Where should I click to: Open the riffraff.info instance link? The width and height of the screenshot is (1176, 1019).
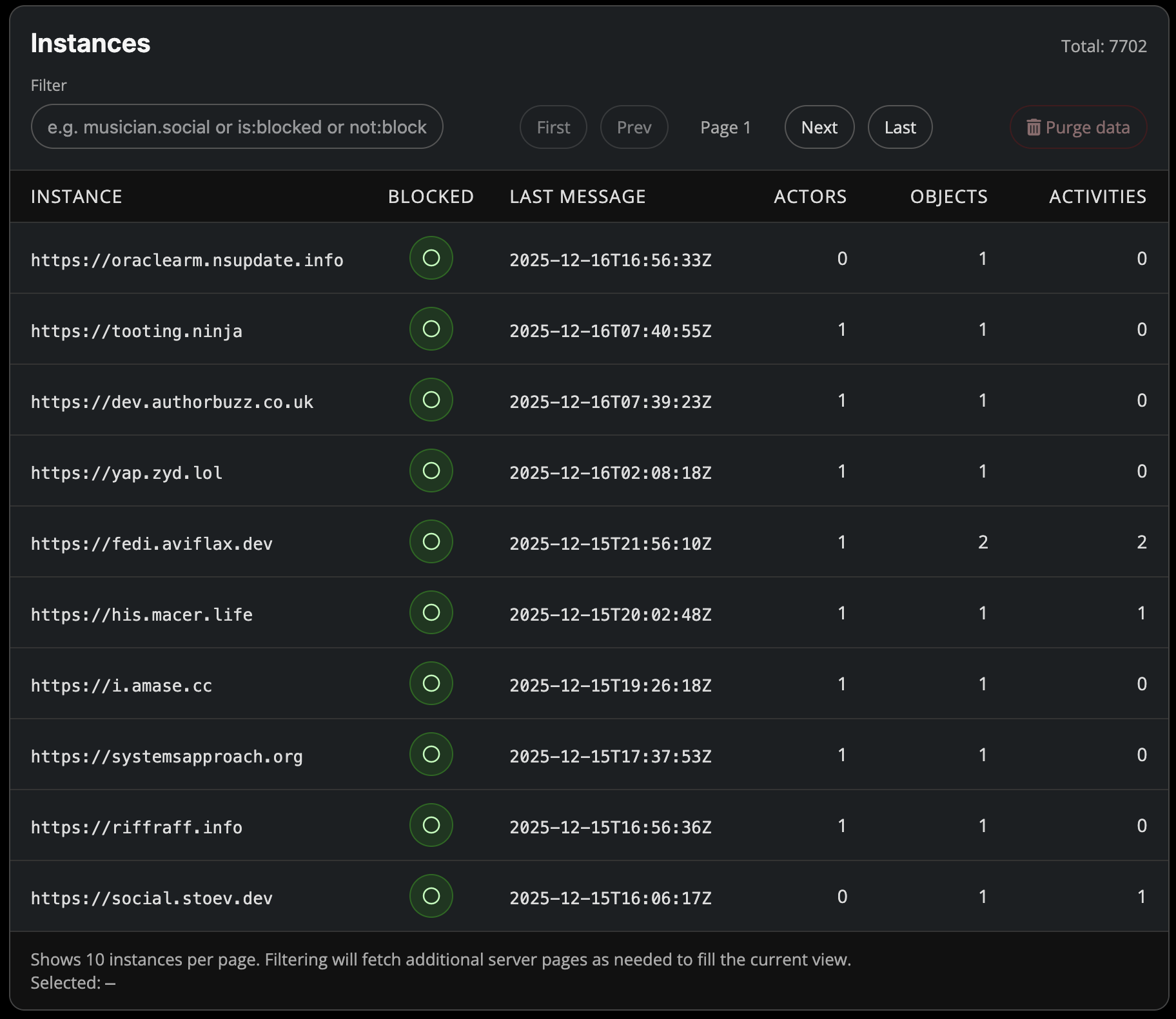(x=136, y=826)
